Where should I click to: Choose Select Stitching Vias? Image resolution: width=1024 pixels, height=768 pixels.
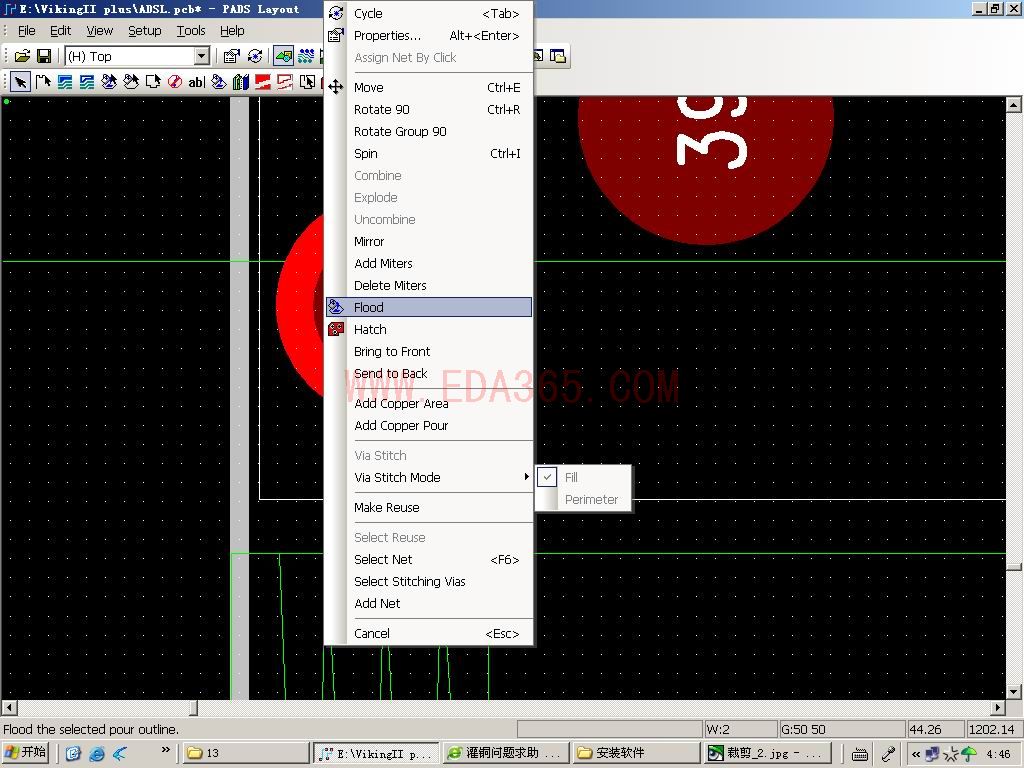coord(429,581)
